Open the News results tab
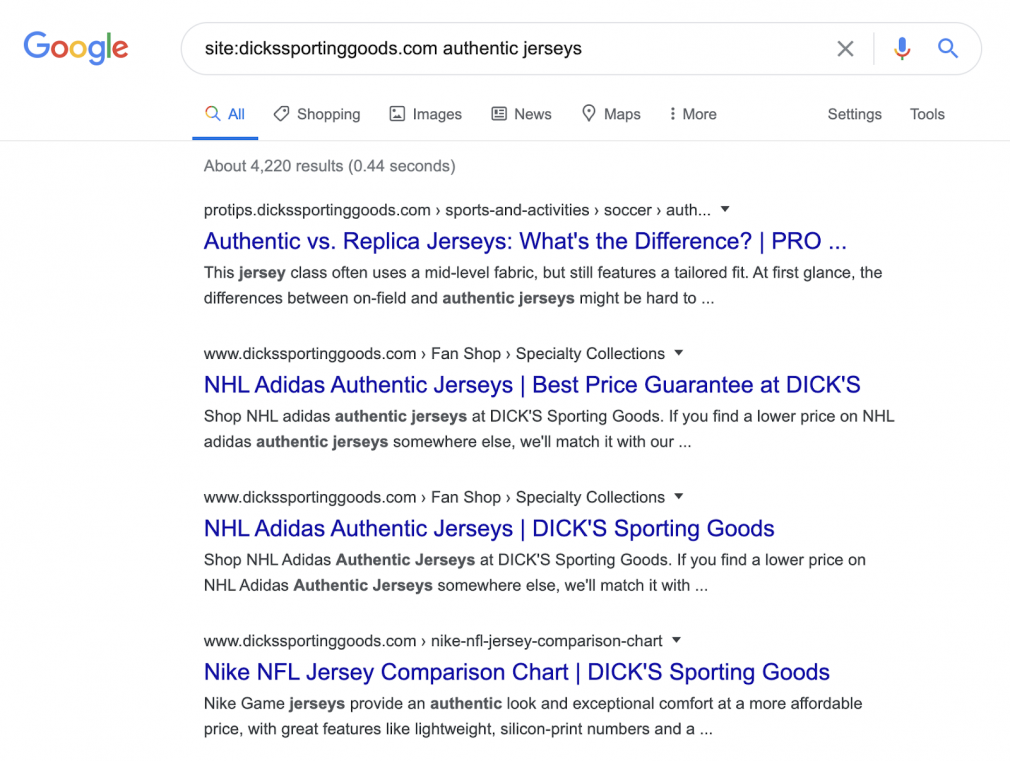 click(522, 114)
